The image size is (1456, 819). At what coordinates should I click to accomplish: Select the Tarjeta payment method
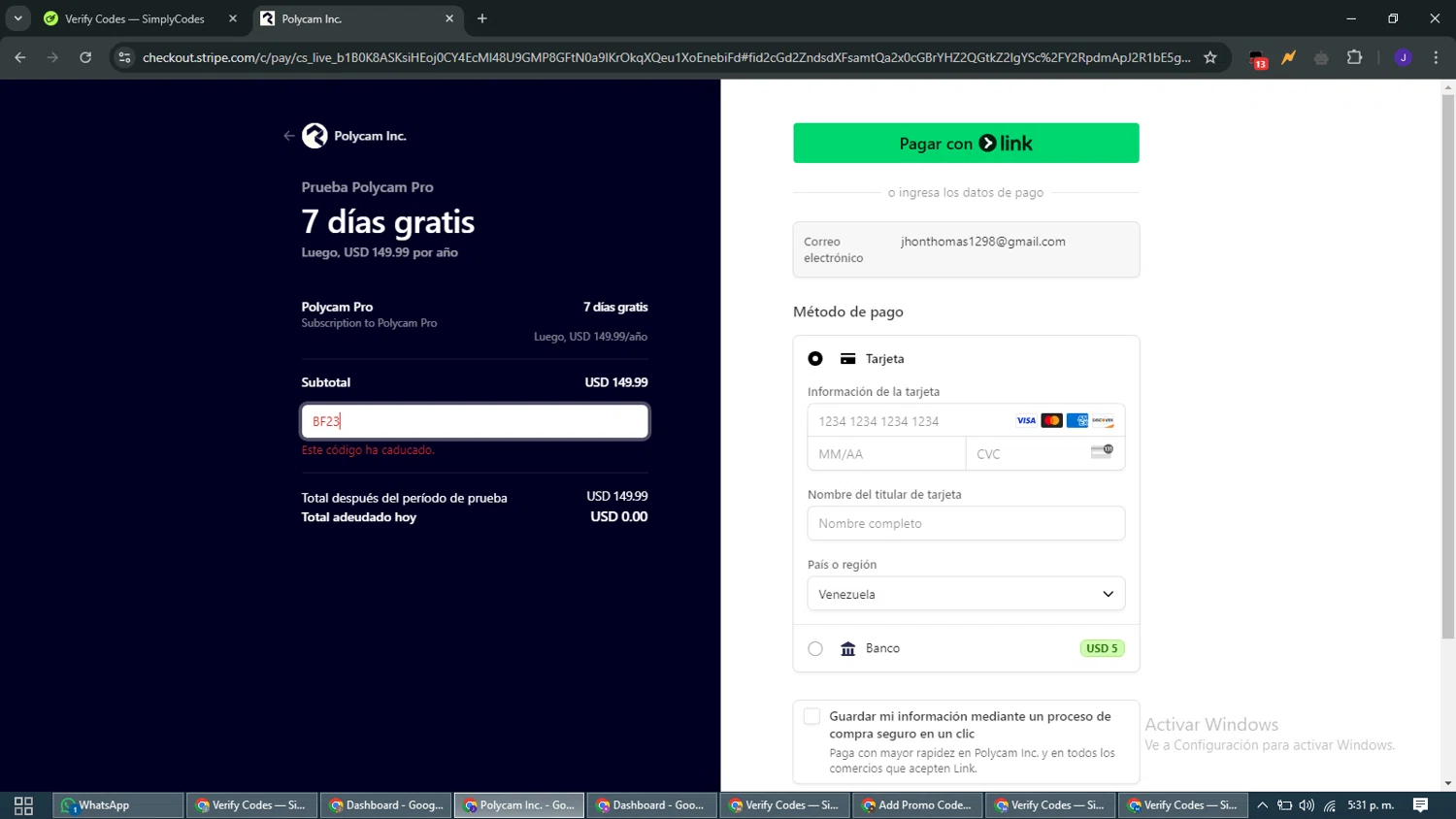[x=815, y=359]
